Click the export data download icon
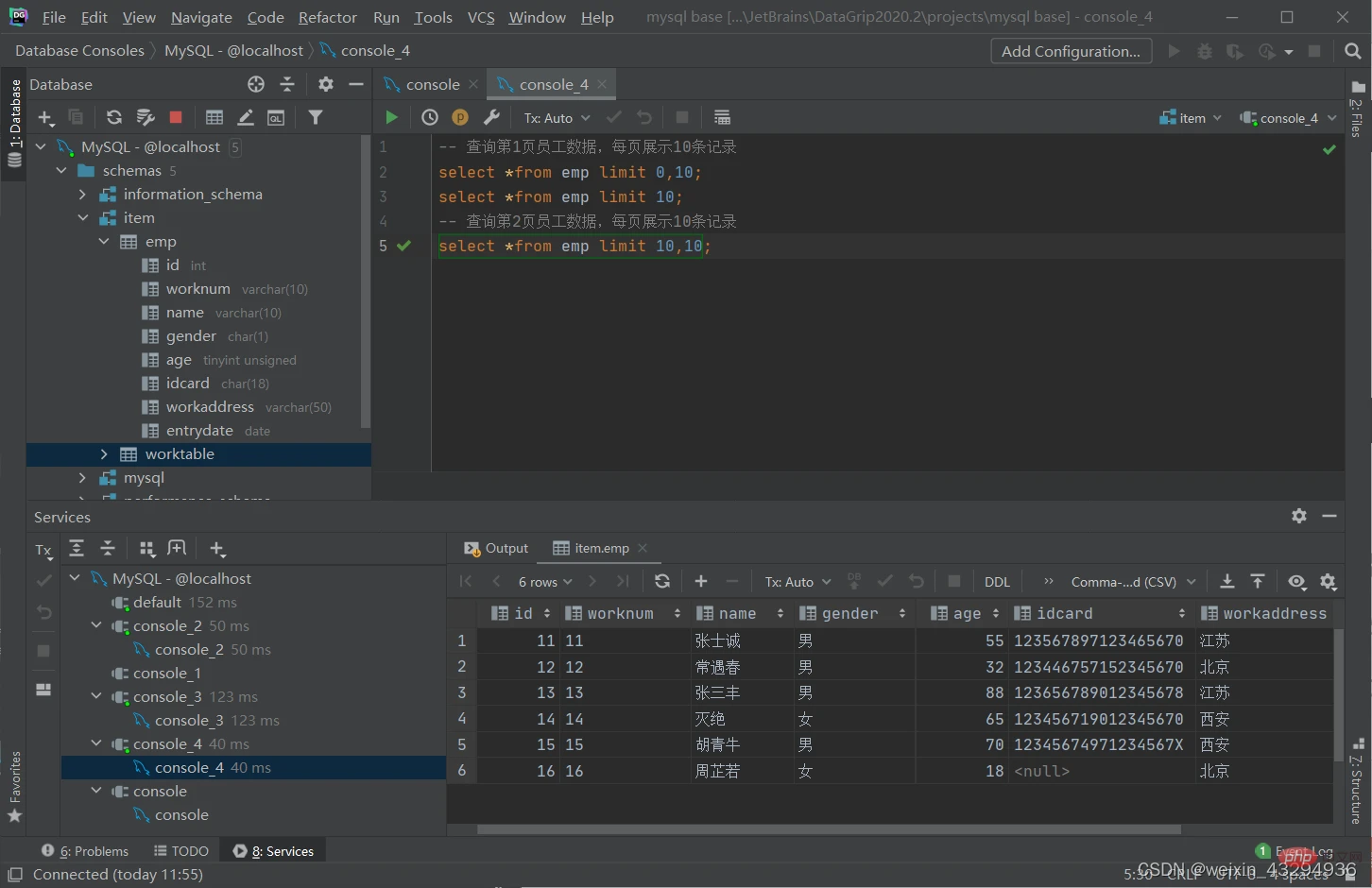 [x=1226, y=581]
